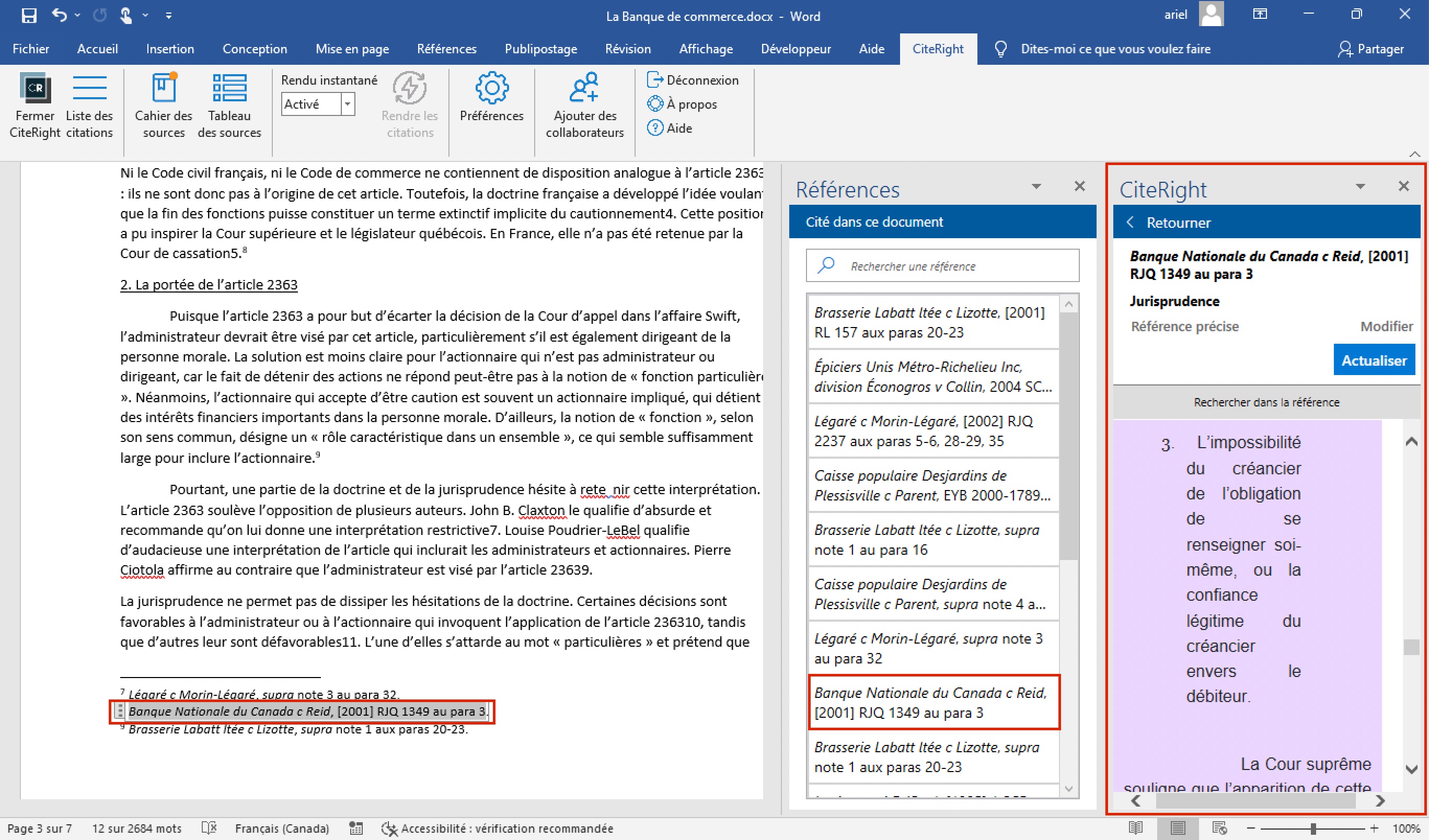
Task: Select Brasserie Labatt supra note 1 para 16
Action: click(x=933, y=540)
